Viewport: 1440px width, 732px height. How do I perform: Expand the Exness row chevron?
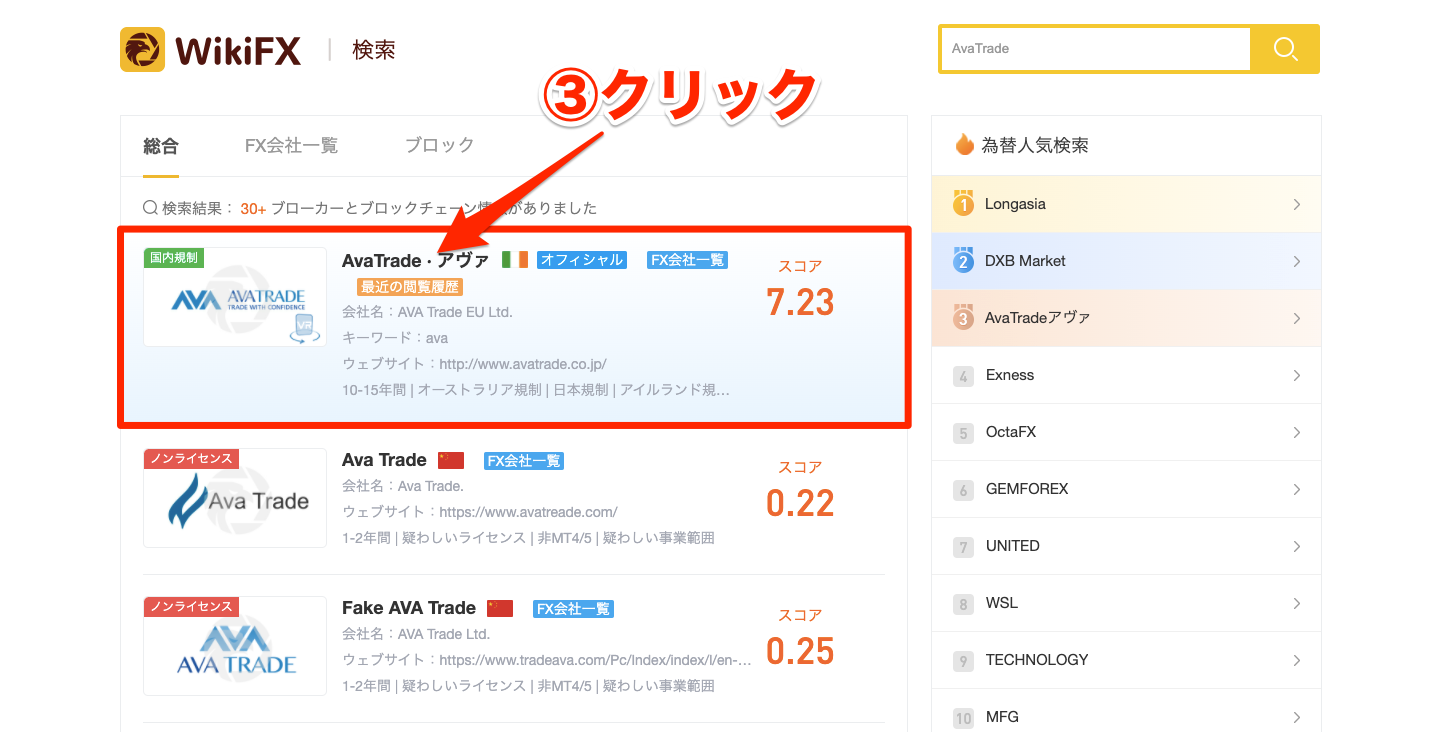click(x=1297, y=375)
